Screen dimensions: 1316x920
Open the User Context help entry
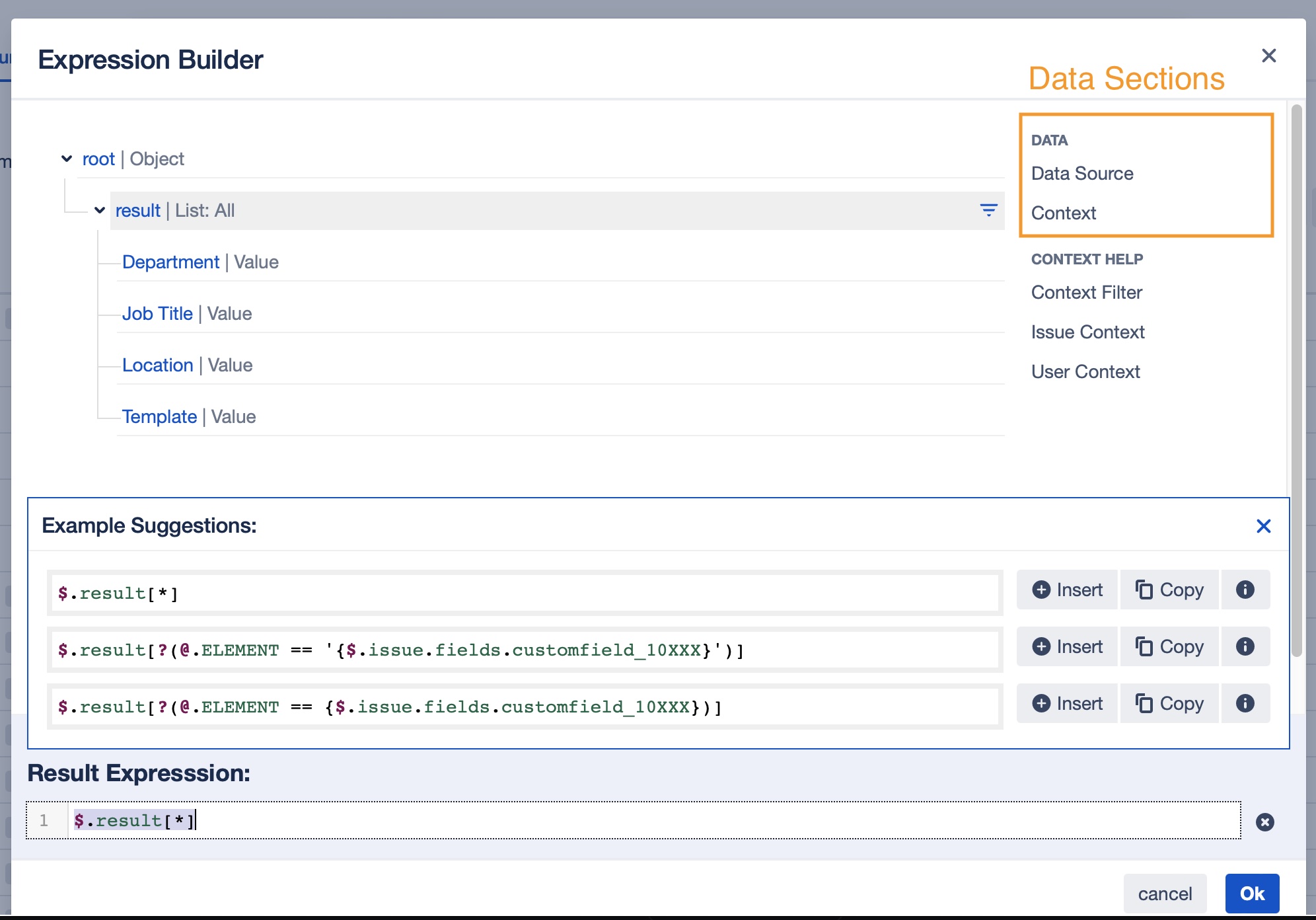point(1085,371)
